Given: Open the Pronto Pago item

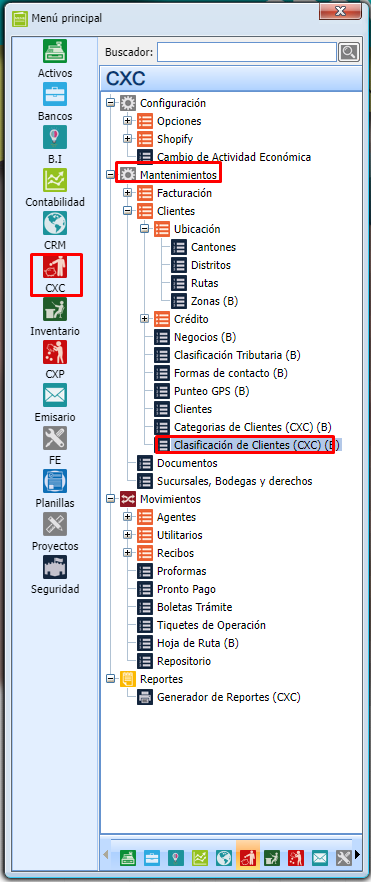Looking at the screenshot, I should pyautogui.click(x=186, y=589).
